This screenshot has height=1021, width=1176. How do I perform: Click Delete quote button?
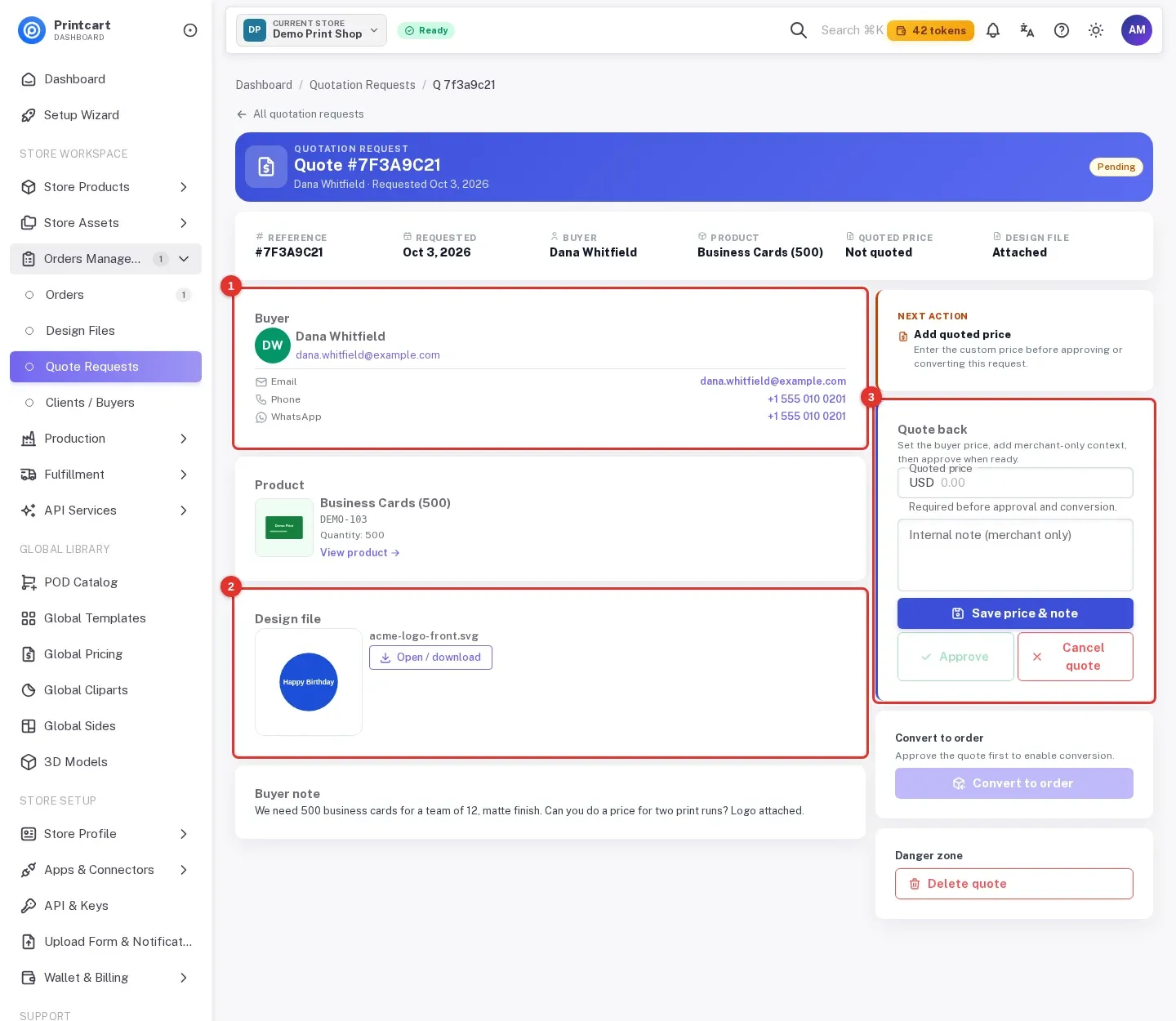(x=1014, y=884)
